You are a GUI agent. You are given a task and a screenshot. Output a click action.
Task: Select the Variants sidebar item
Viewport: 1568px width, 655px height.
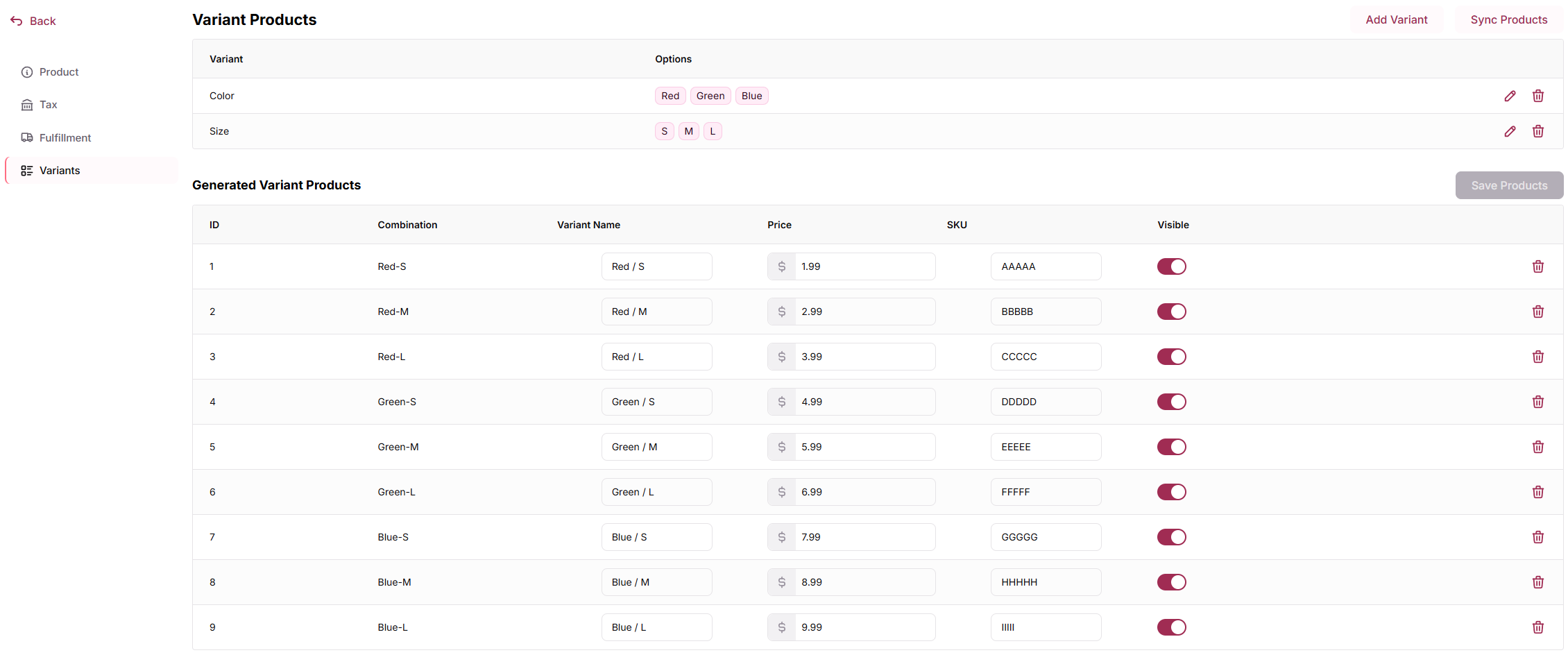click(x=92, y=170)
